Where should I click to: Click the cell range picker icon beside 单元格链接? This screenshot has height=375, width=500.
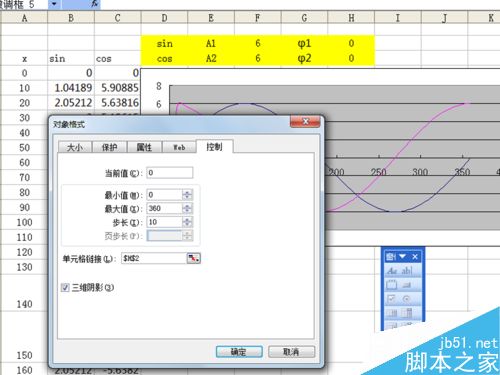[193, 258]
